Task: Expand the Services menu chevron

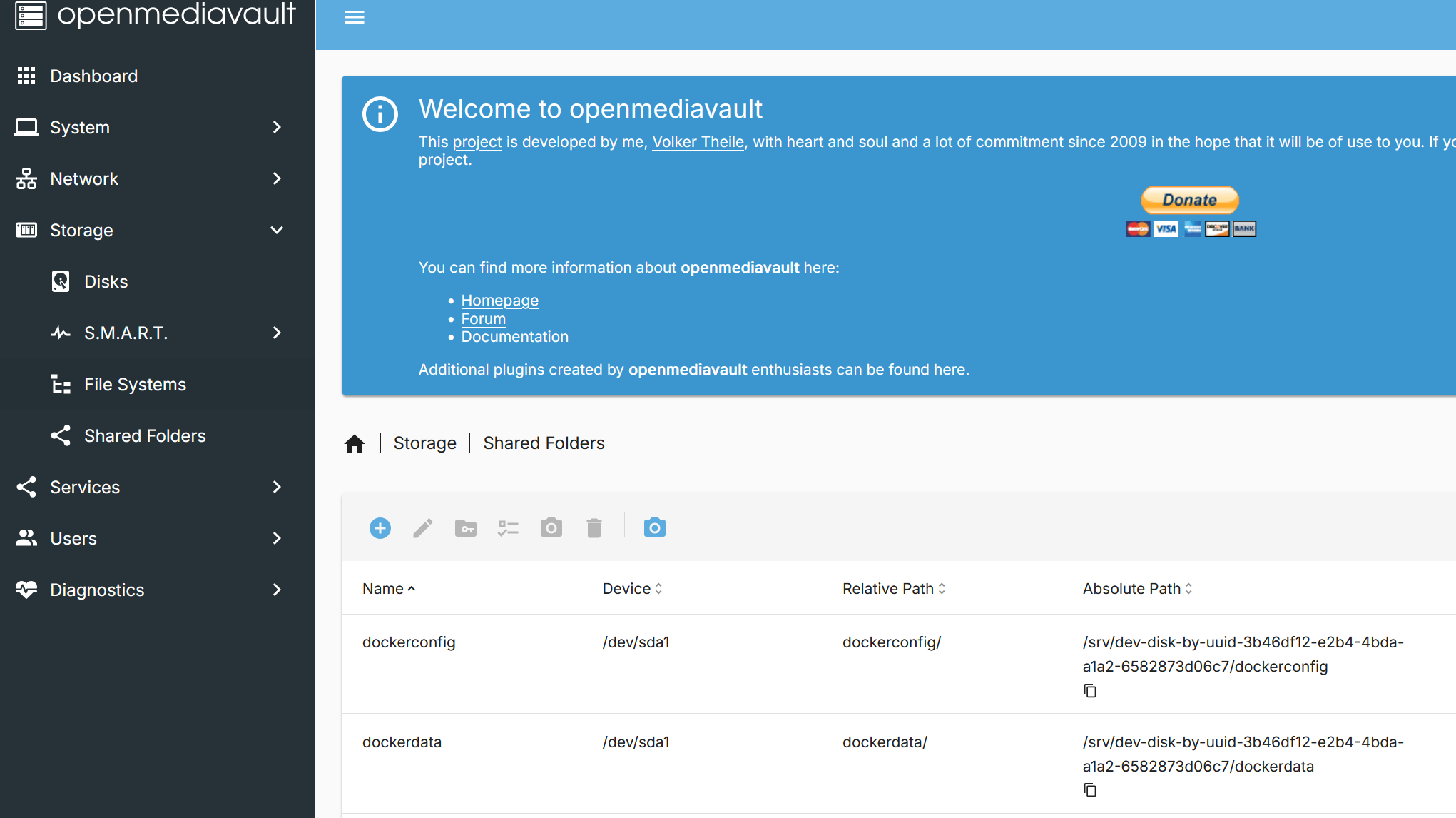Action: click(x=277, y=487)
